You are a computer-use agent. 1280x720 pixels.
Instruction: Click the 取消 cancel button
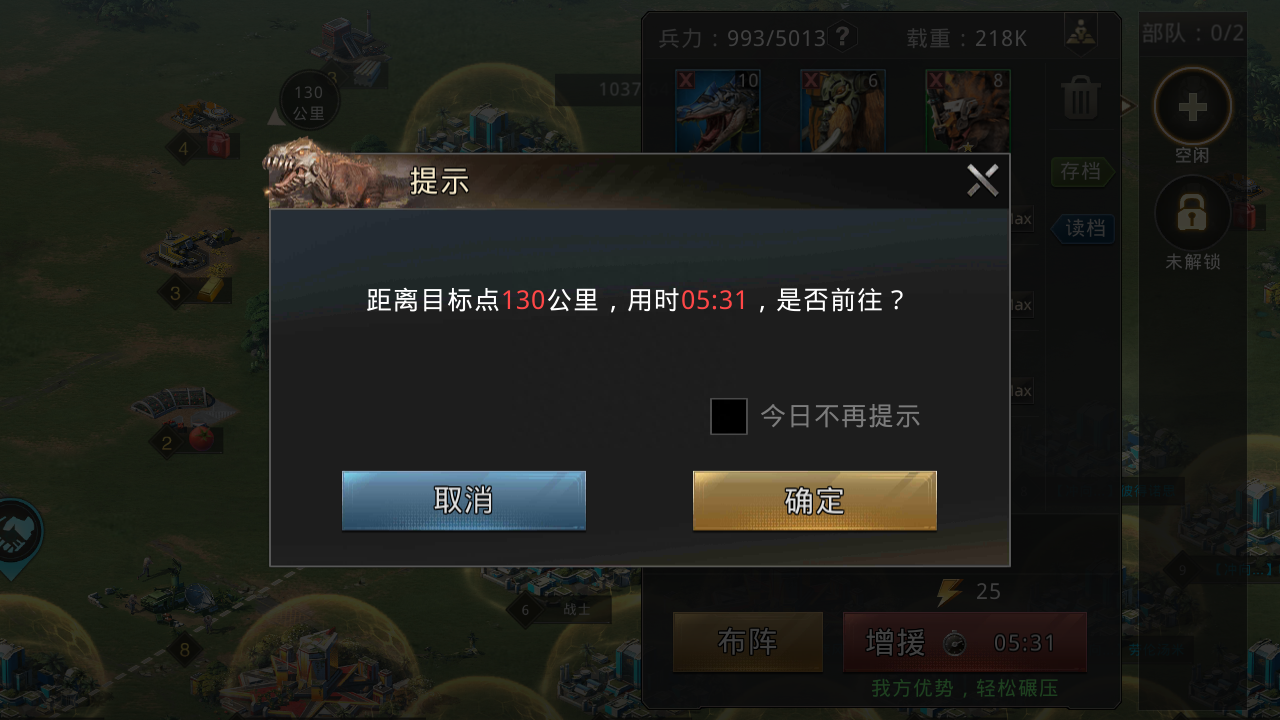pyautogui.click(x=464, y=500)
